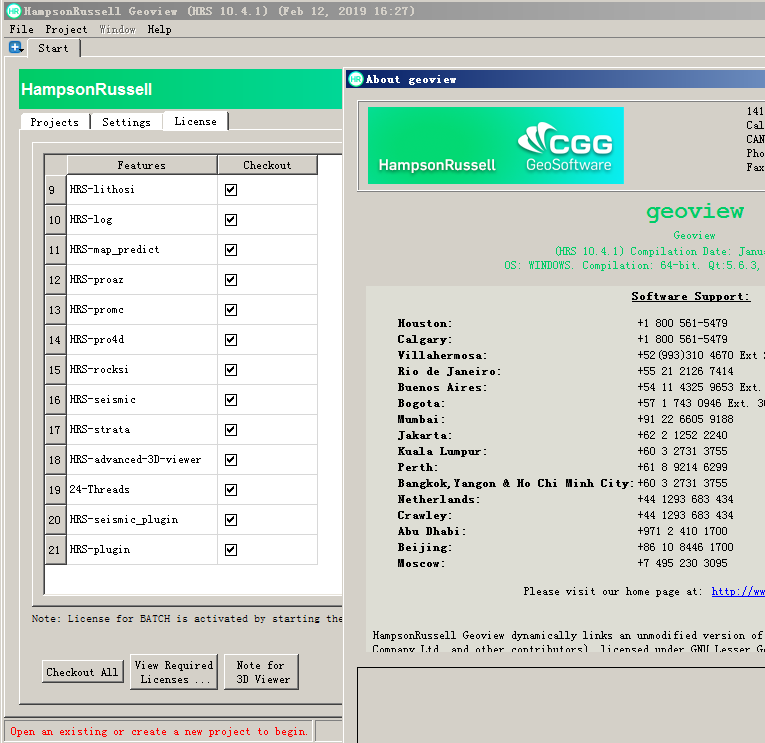Viewport: 765px width, 743px height.
Task: Click the HR icon in About geoview title
Action: coord(356,79)
